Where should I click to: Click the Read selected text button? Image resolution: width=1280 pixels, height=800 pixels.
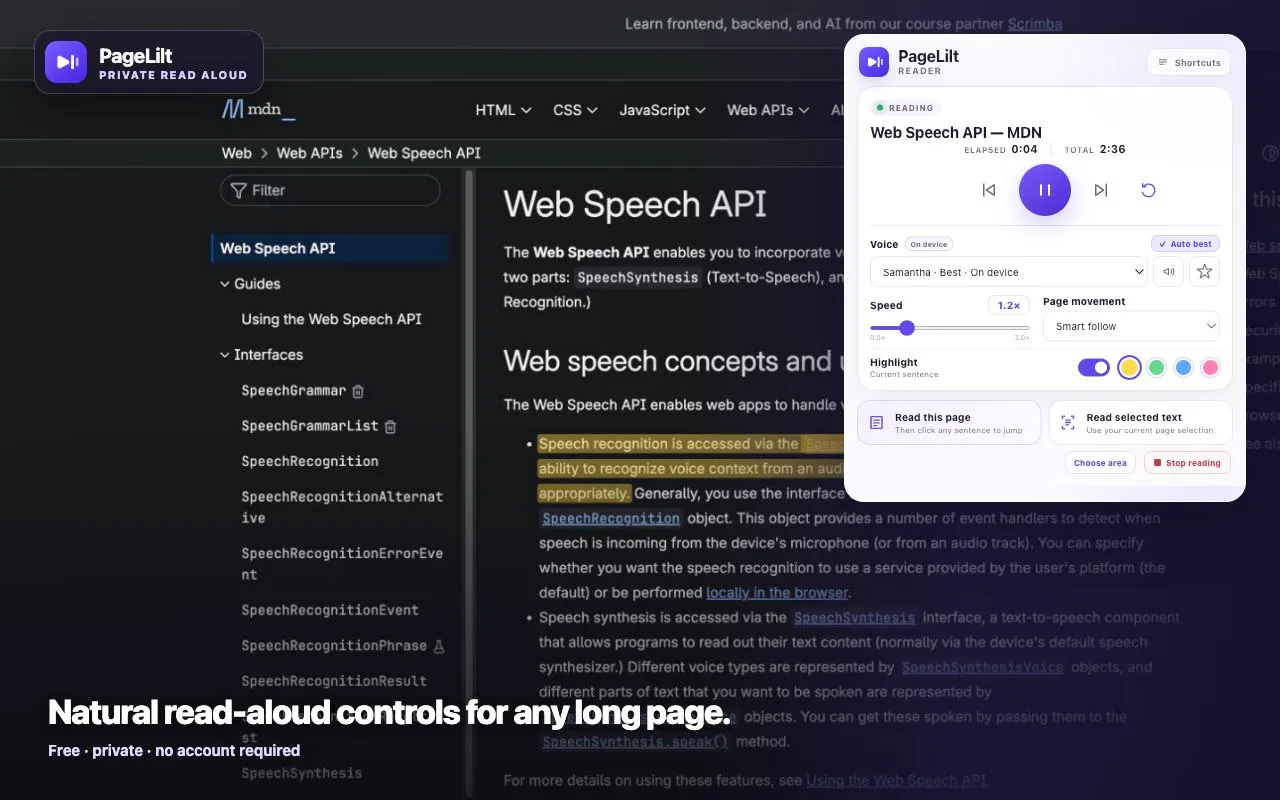click(1140, 423)
